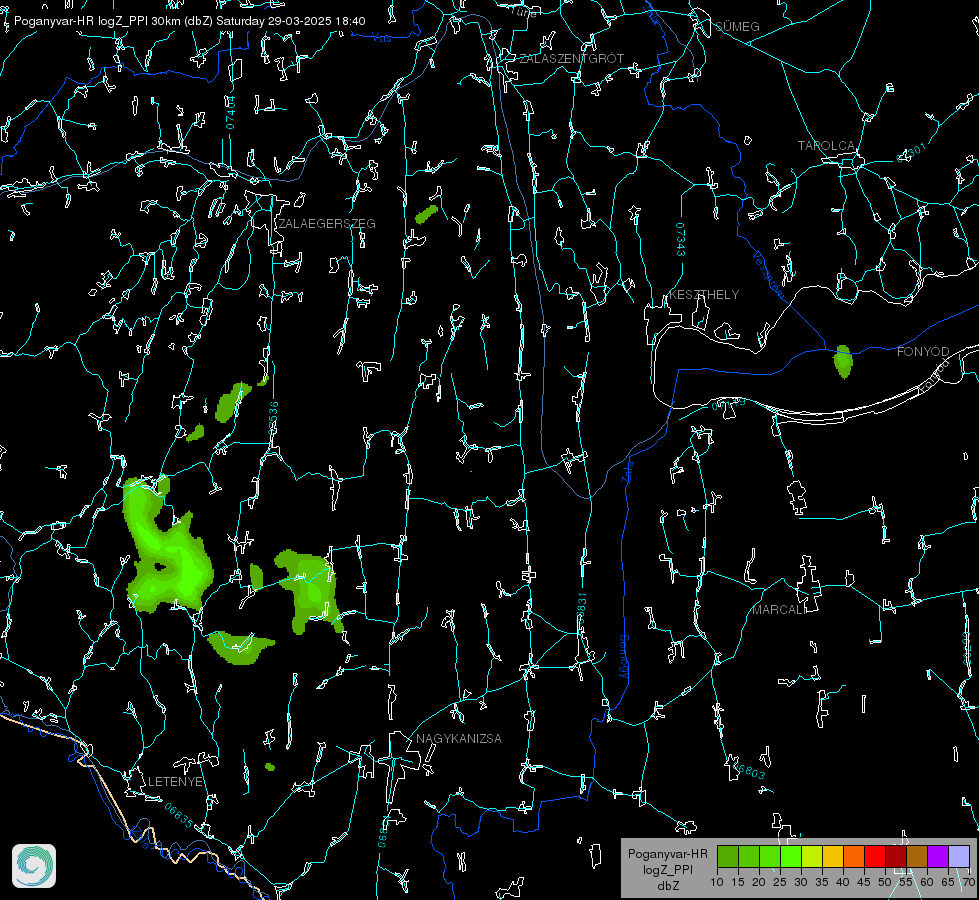Click the small echo east of Zalaegerszeg
The width and height of the screenshot is (979, 900).
426,215
